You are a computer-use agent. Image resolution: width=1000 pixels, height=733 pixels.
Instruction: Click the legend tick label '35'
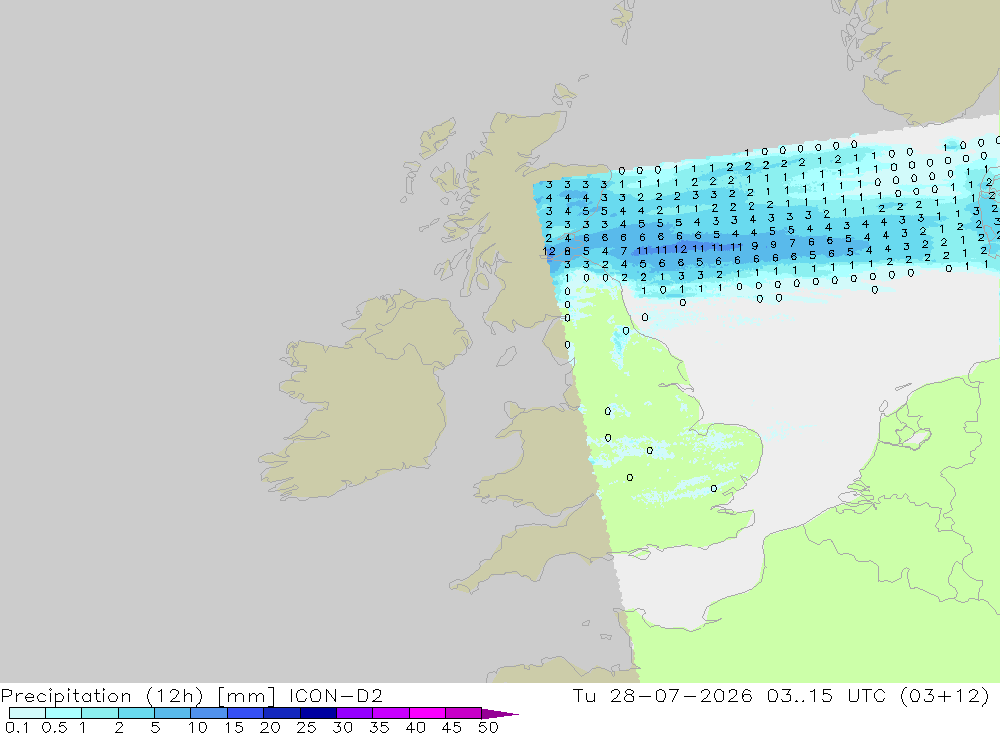[379, 727]
